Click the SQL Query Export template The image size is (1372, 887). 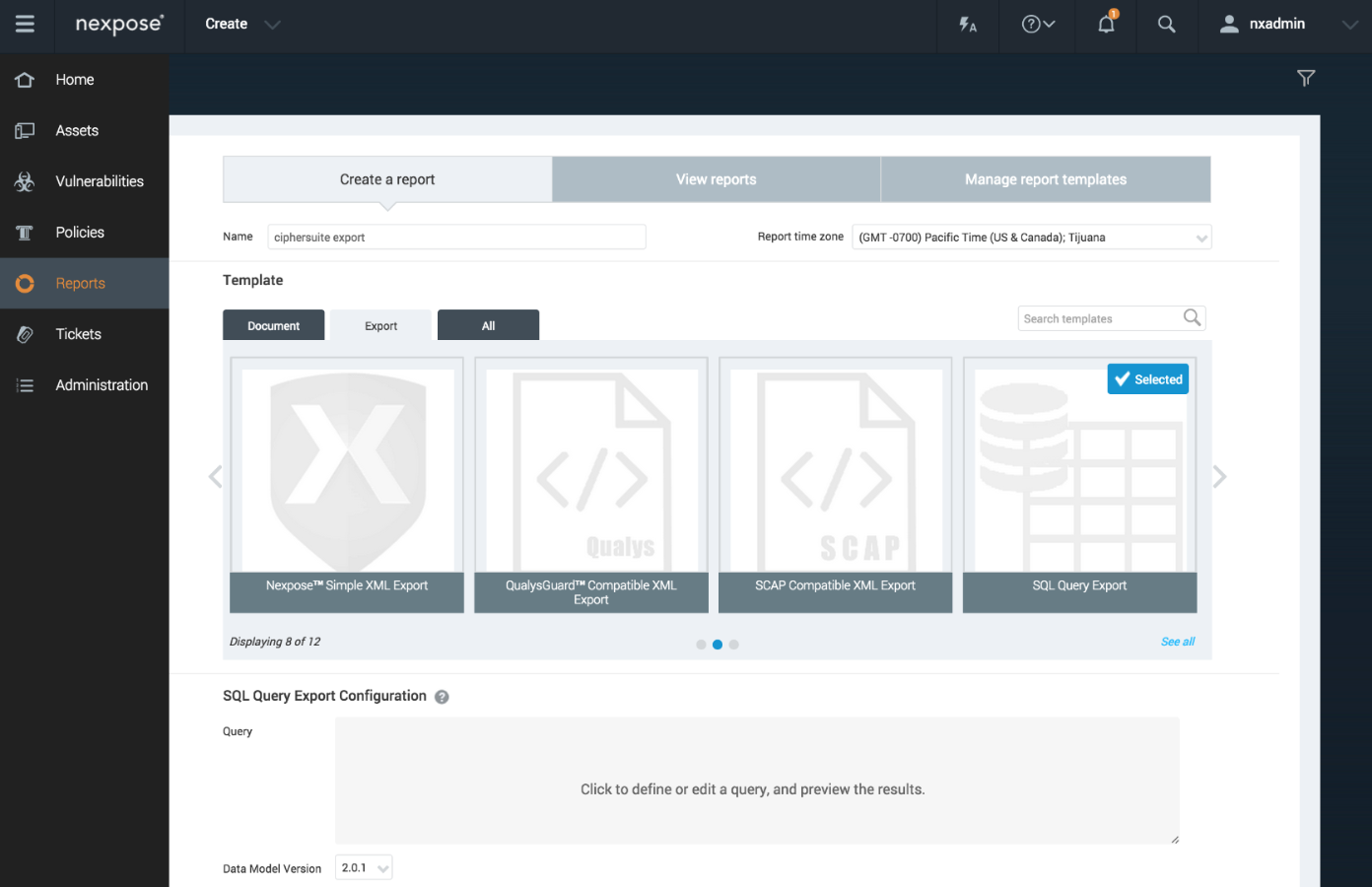[1079, 485]
